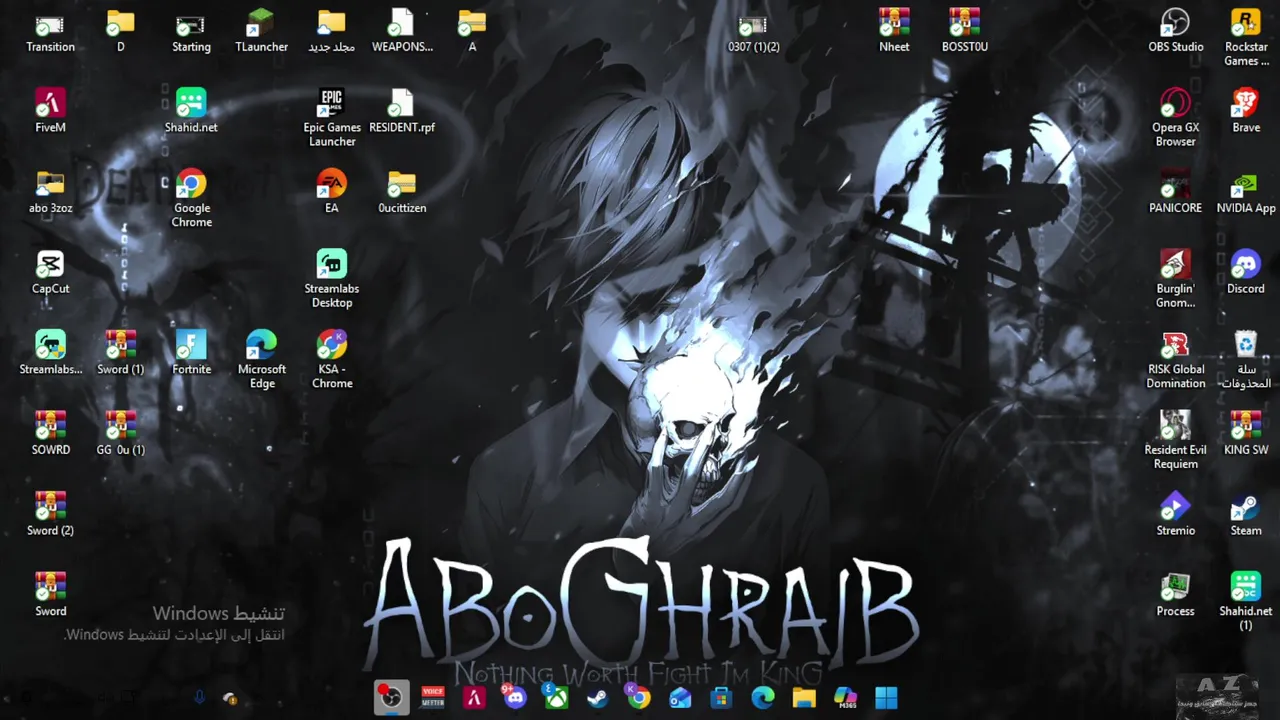
Task: Open the Discord desktop shortcut
Action: [x=1246, y=273]
